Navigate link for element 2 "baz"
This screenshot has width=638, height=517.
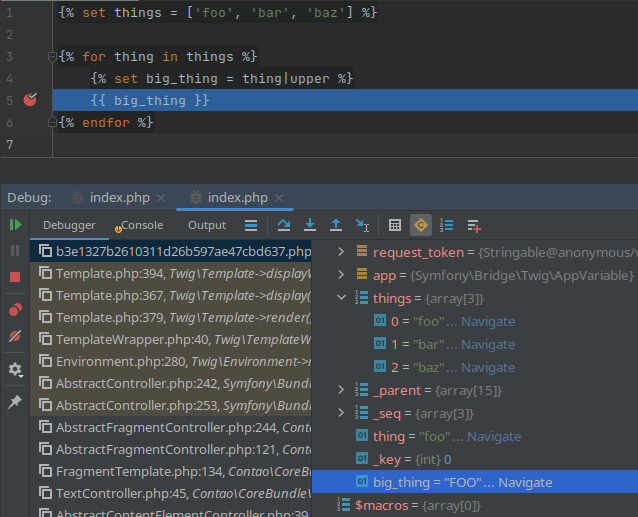[488, 367]
